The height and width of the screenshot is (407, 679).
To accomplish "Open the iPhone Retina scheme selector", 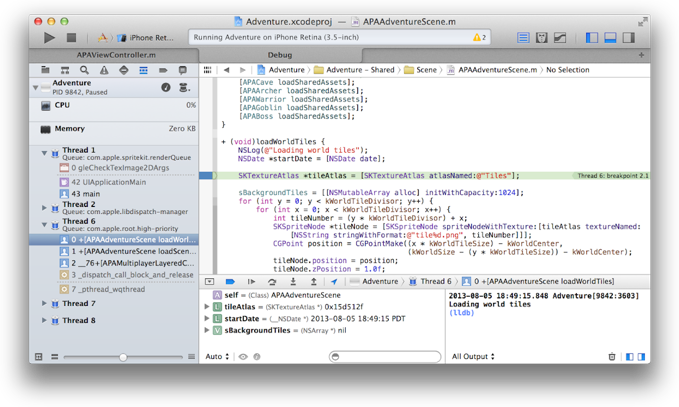I will coord(146,38).
